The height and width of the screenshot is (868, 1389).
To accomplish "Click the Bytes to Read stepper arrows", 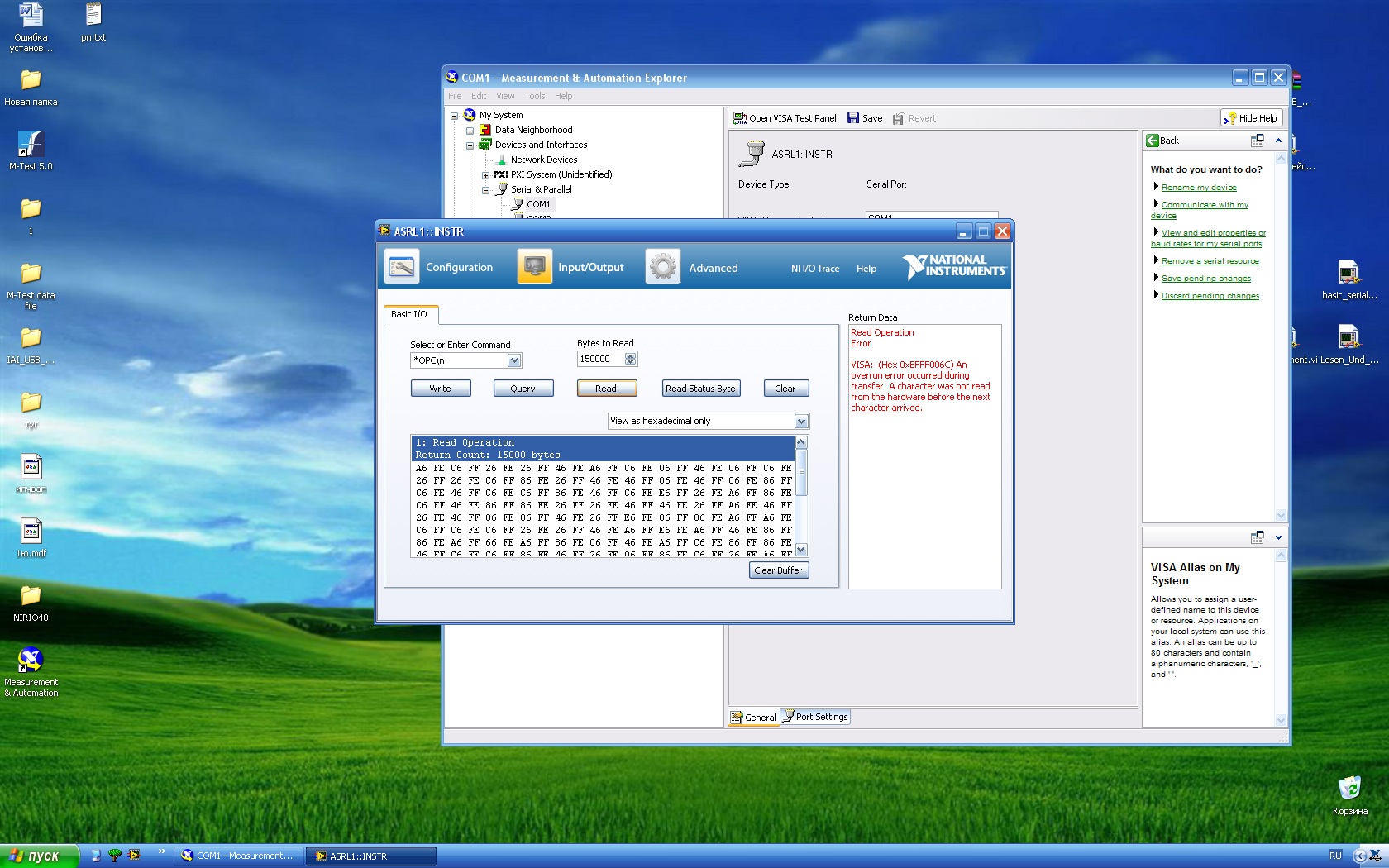I will click(x=631, y=359).
